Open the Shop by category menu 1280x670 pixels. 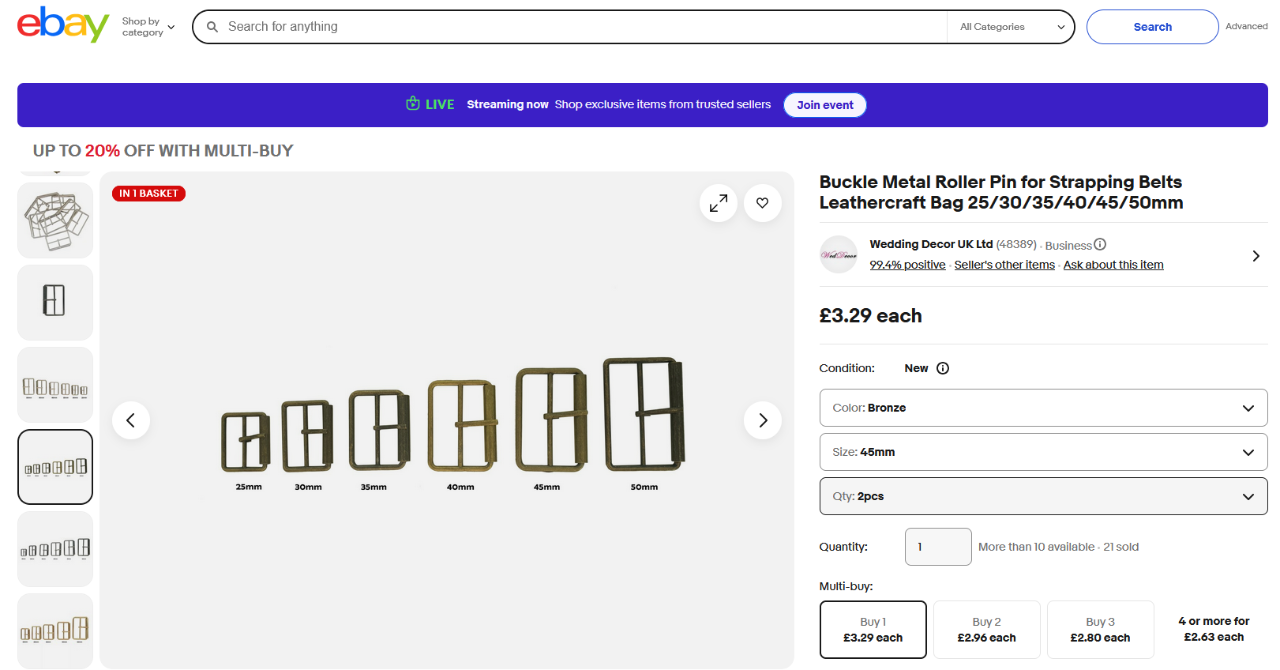click(x=148, y=27)
